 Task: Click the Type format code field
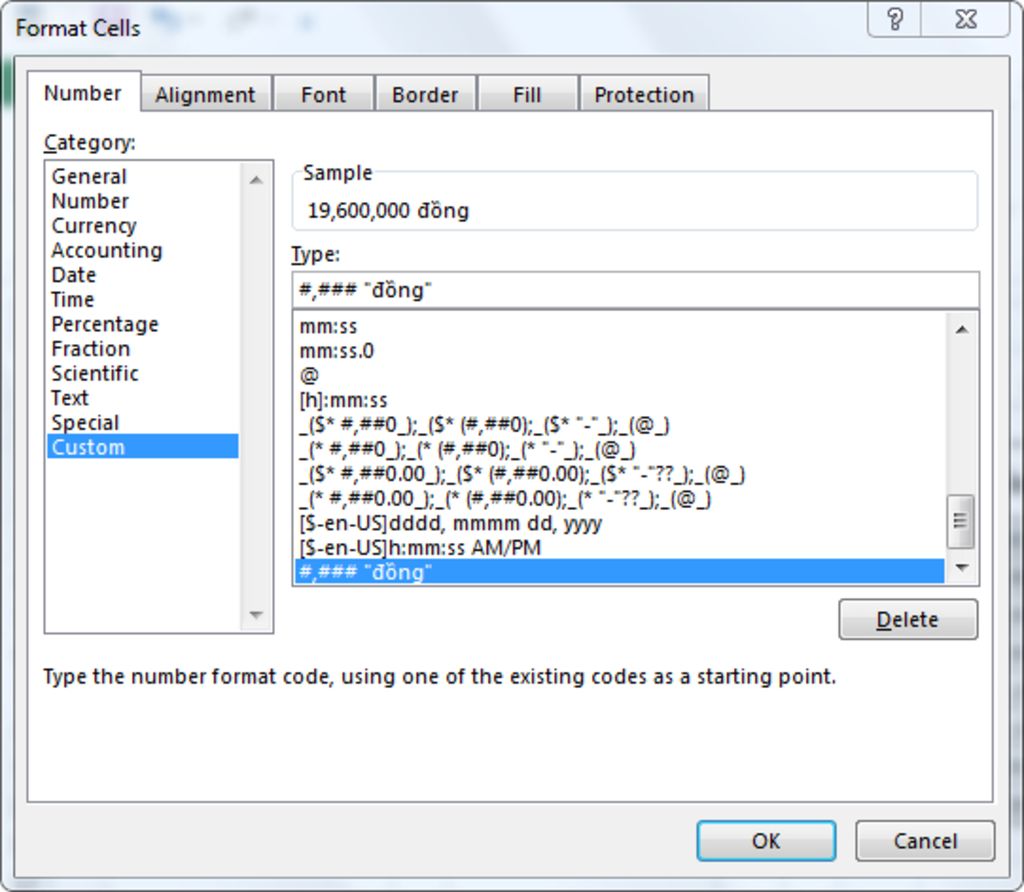[x=635, y=290]
